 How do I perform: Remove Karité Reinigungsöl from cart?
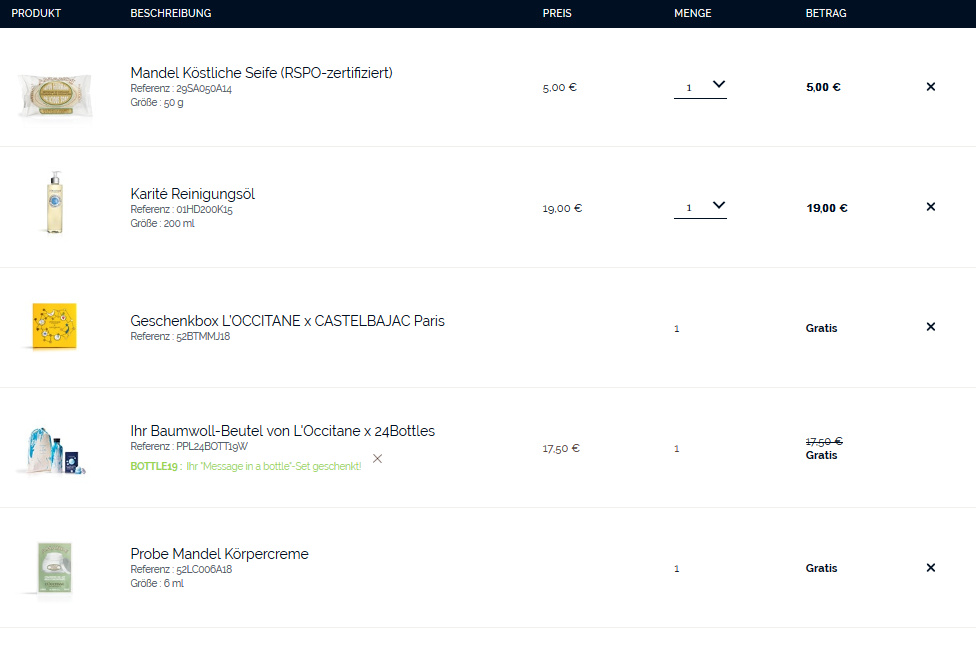coord(931,207)
